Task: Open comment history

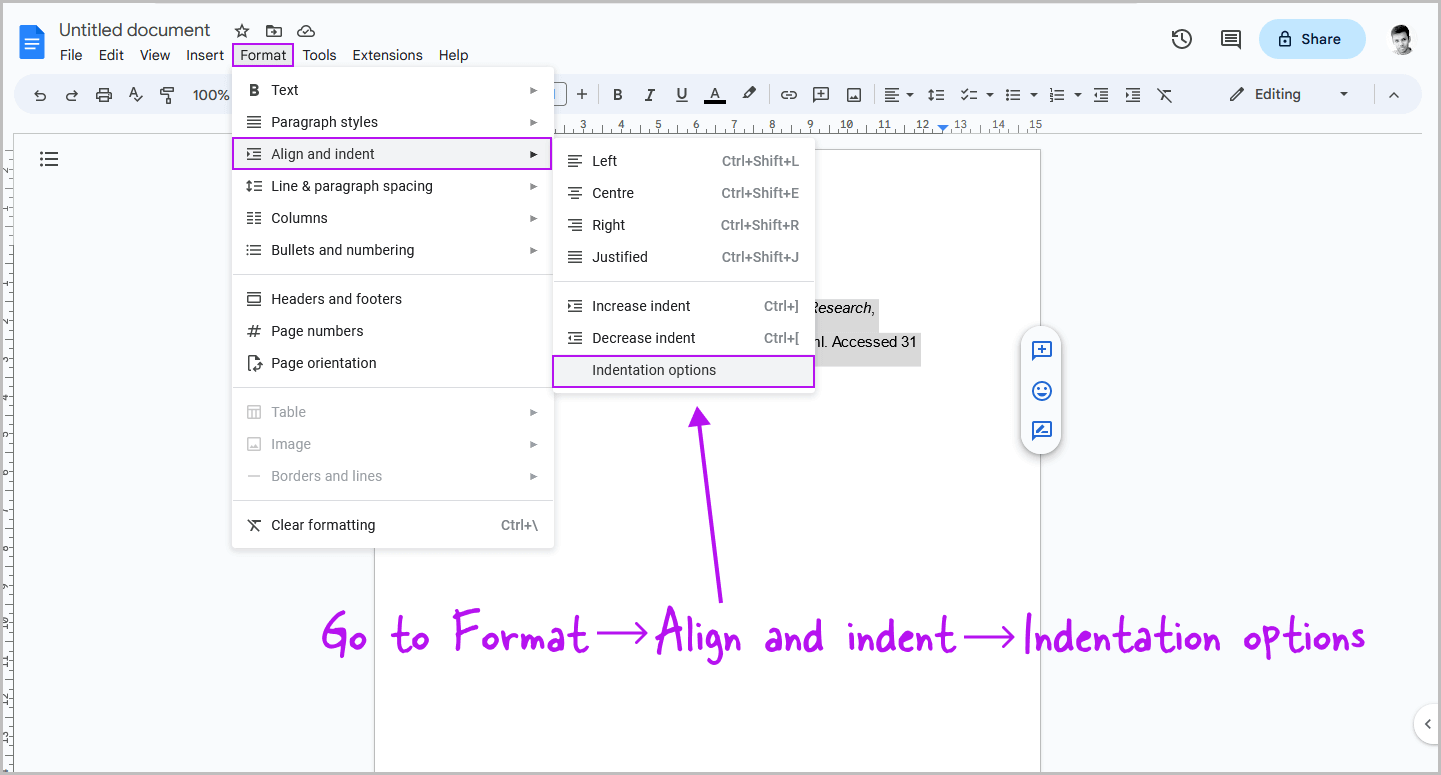Action: (1230, 39)
